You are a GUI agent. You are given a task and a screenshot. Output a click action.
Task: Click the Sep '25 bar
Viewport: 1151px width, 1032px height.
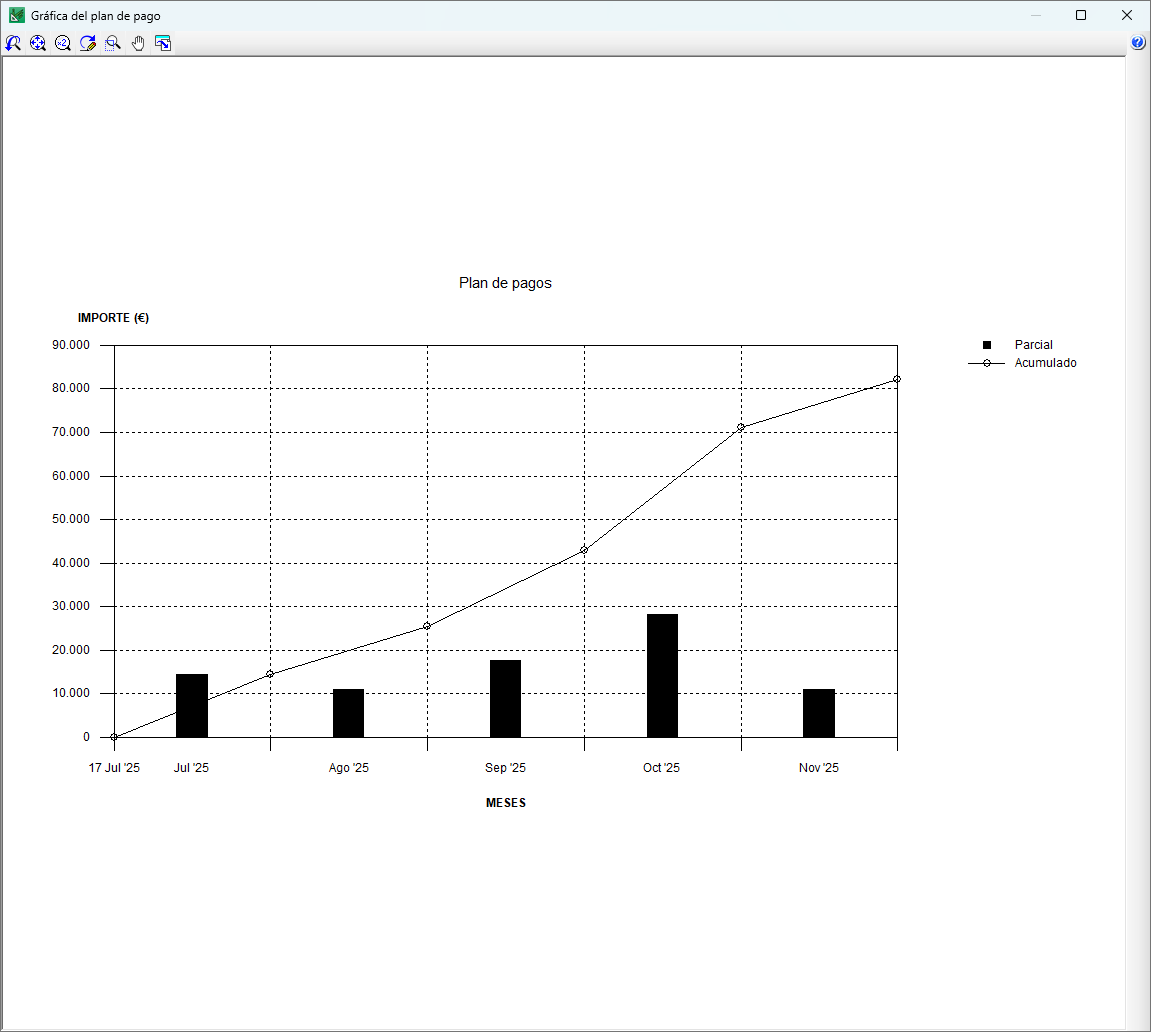pos(505,699)
